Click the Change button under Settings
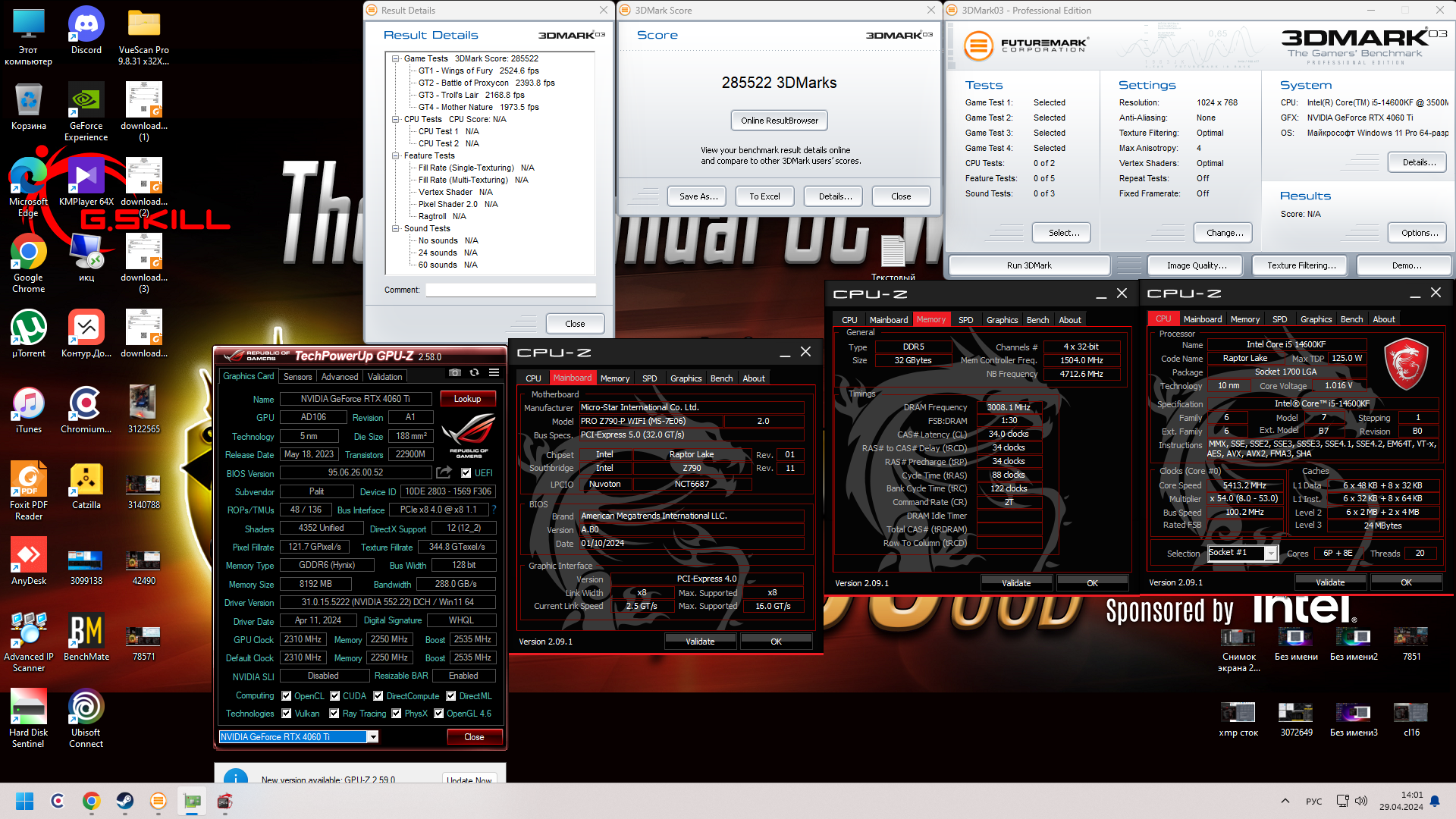The width and height of the screenshot is (1456, 819). tap(1224, 233)
